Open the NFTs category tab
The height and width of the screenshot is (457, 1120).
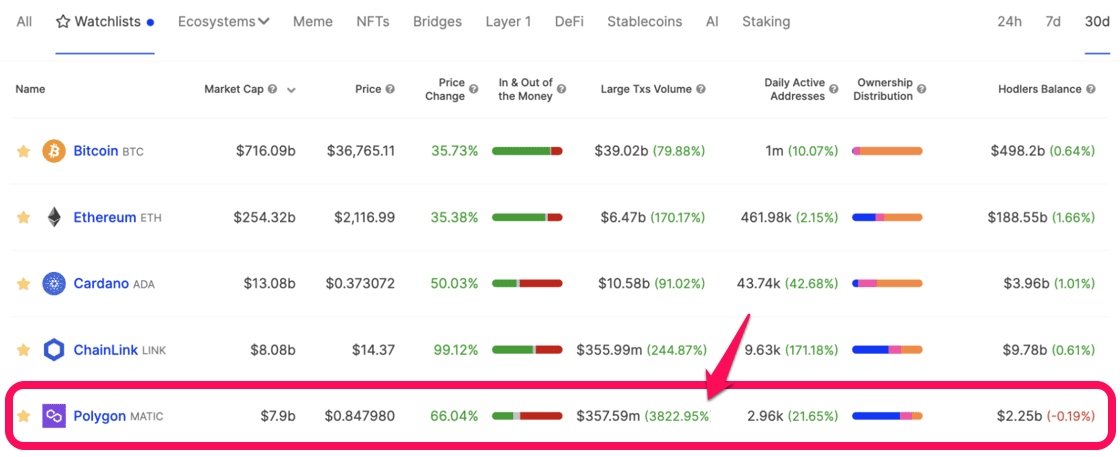(x=373, y=21)
